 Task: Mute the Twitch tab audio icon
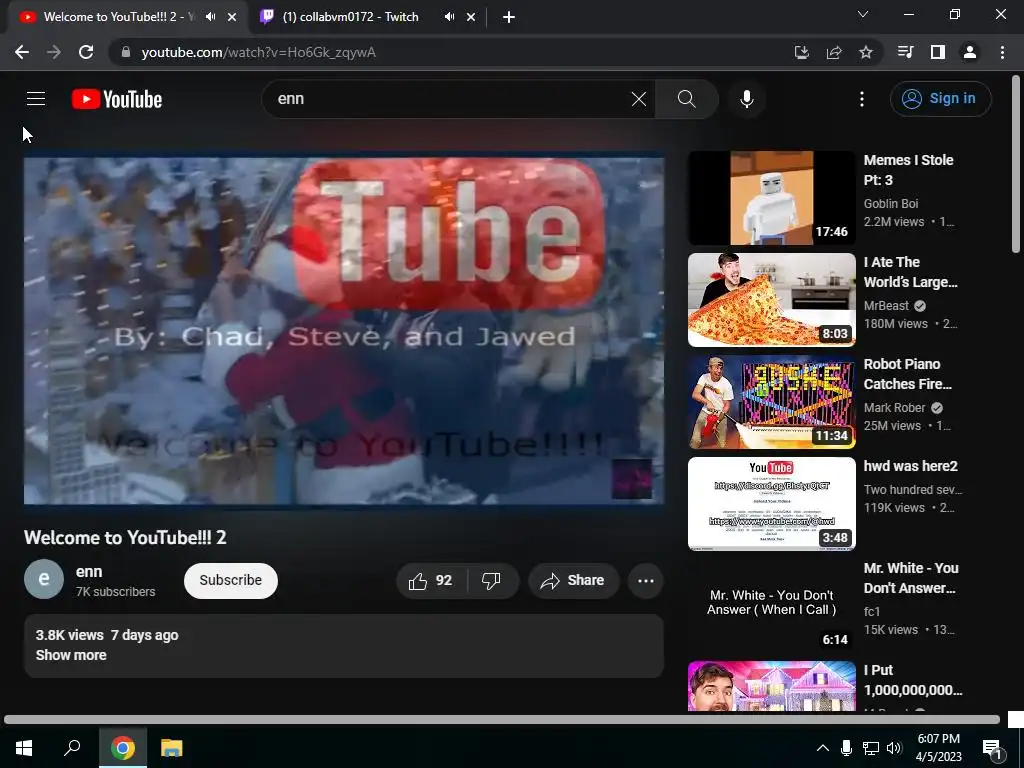coord(449,17)
